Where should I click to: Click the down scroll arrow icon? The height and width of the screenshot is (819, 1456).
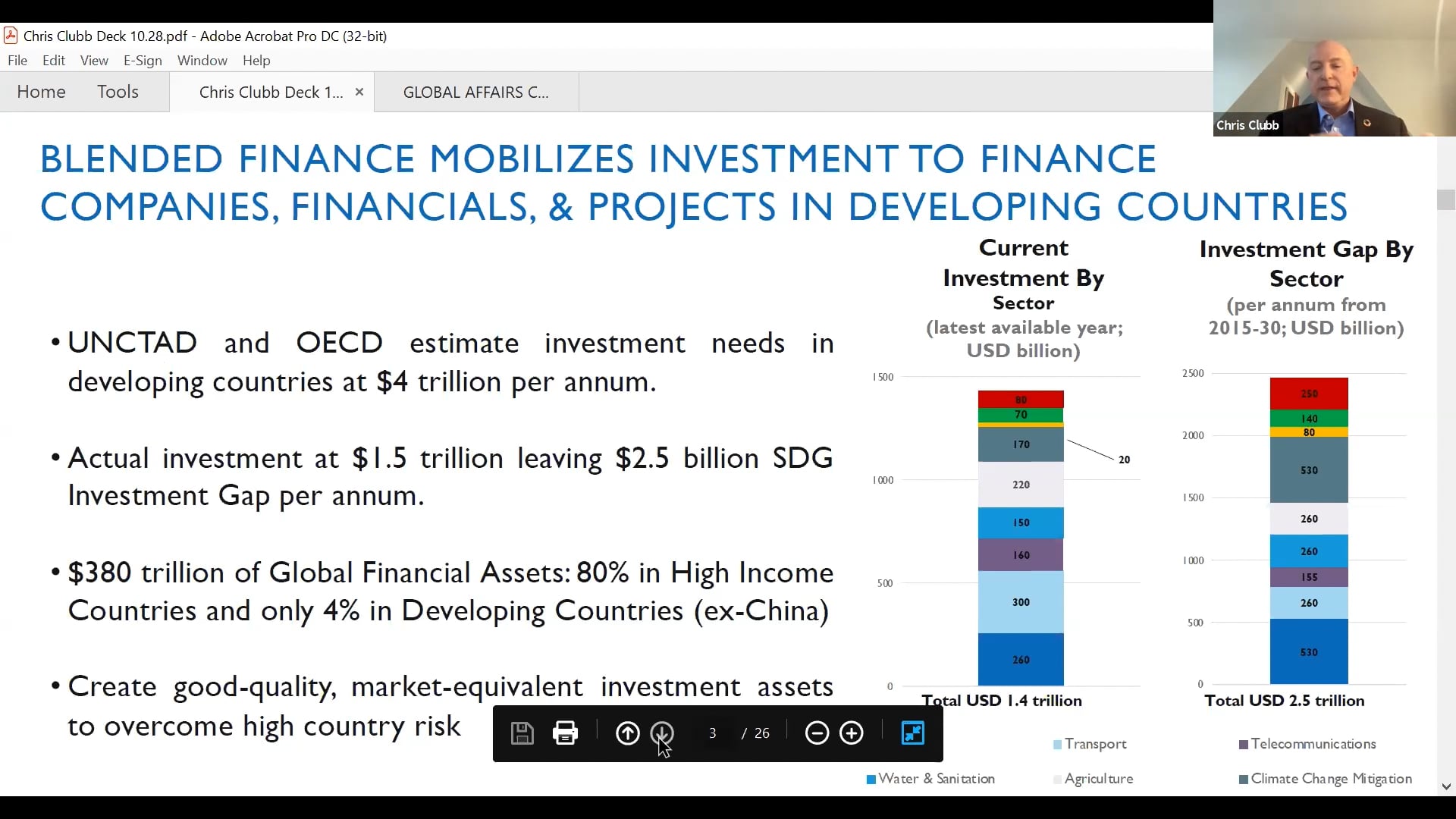[1445, 786]
